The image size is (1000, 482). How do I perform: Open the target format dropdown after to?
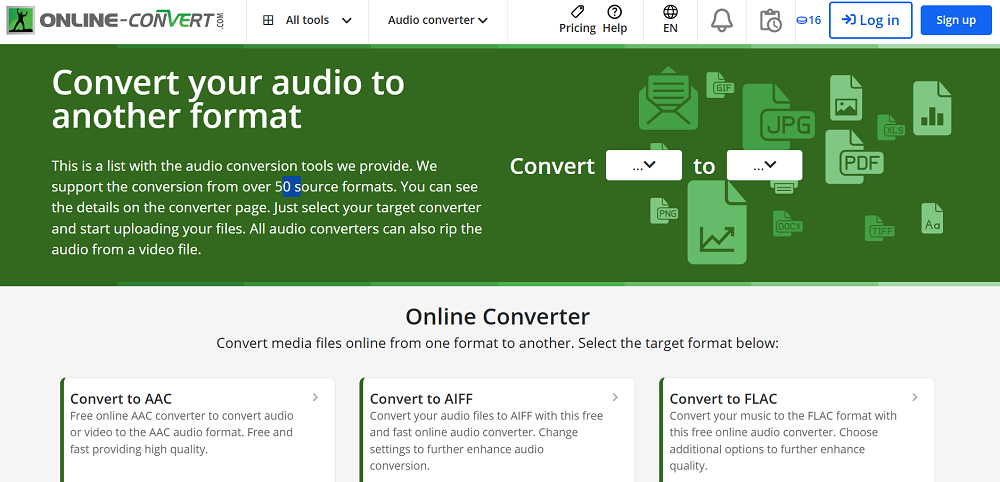tap(765, 165)
